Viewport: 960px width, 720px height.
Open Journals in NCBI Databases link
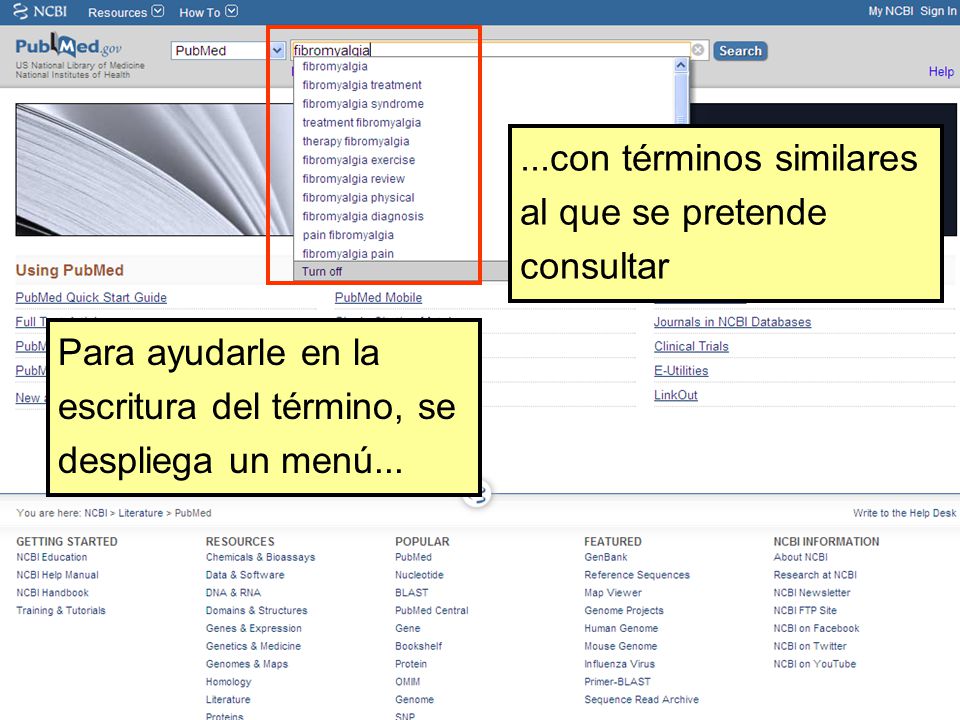point(732,322)
